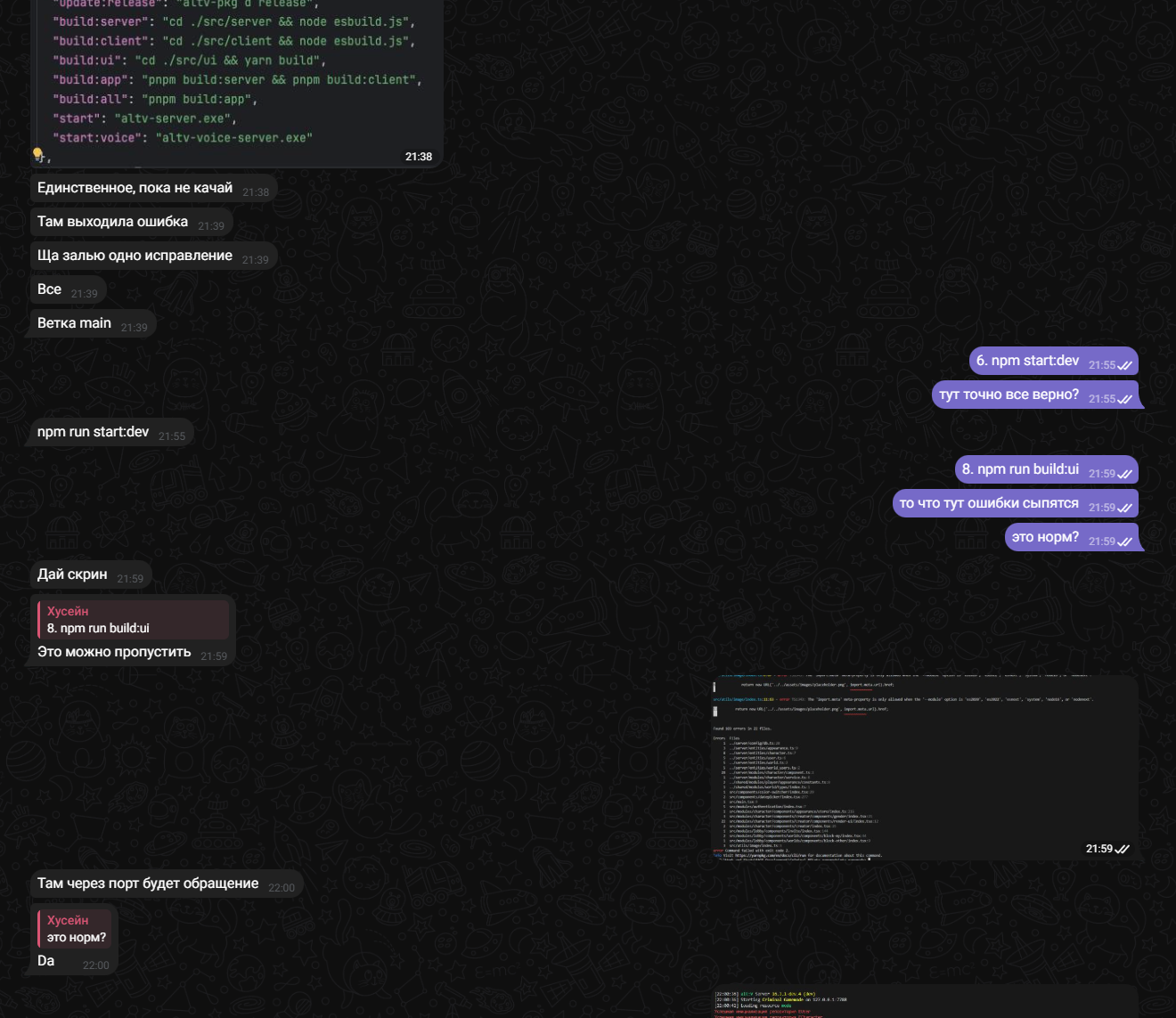Click the message "Это можно пропустить"

[x=114, y=652]
